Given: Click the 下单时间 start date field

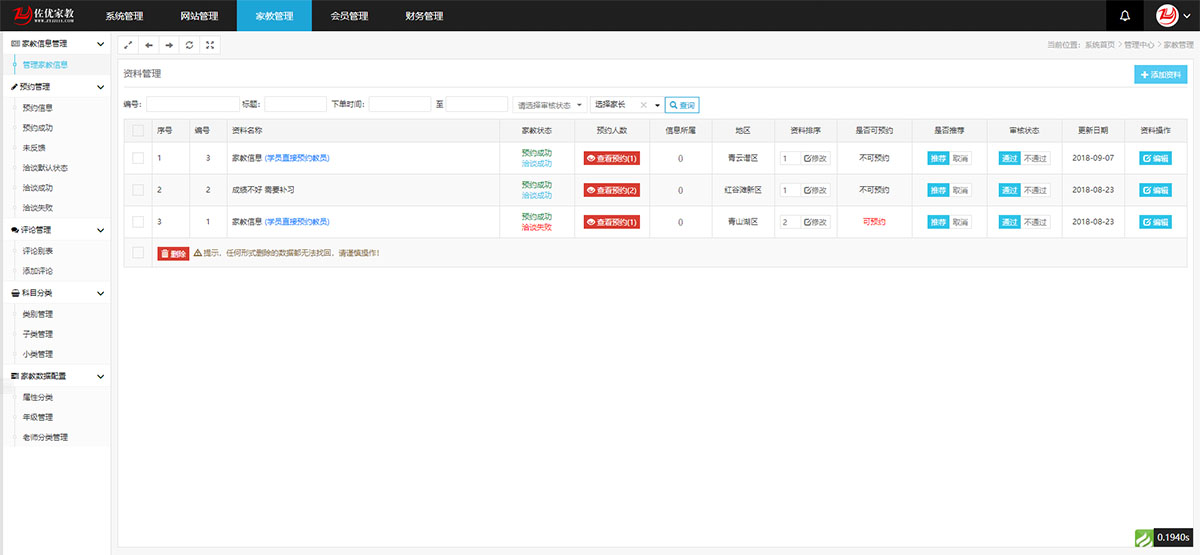Looking at the screenshot, I should [x=399, y=104].
